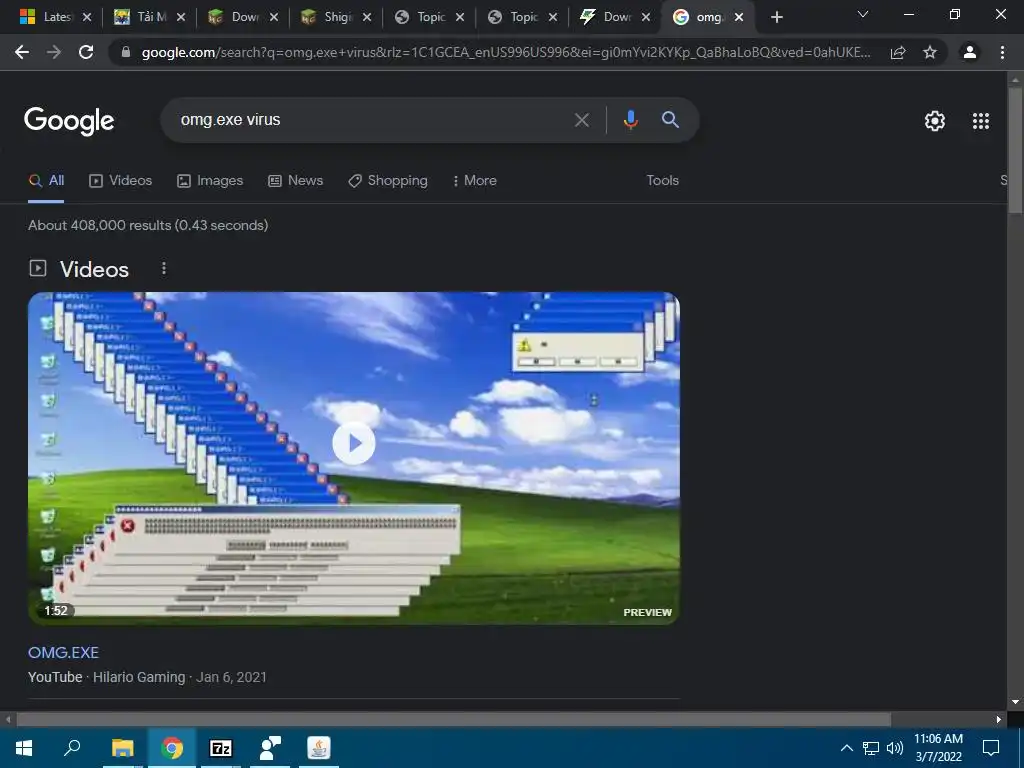Click the video thumbnail PREVIEW label
Screen dimensions: 1024x768
pos(647,613)
